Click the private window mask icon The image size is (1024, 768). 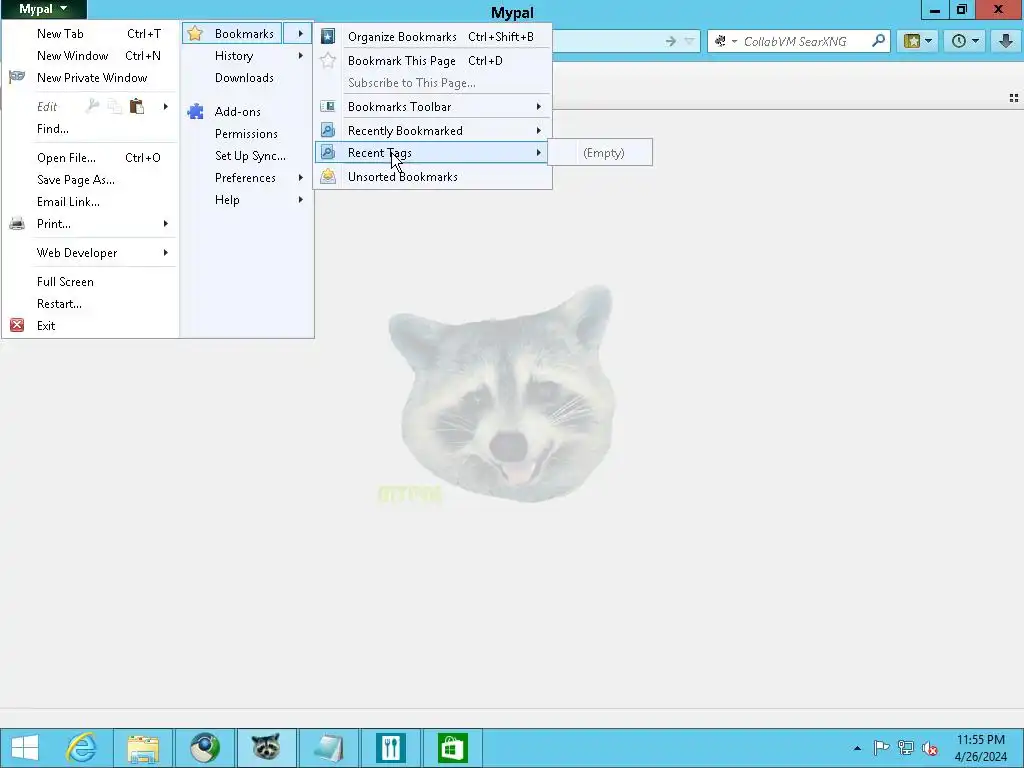coord(17,77)
